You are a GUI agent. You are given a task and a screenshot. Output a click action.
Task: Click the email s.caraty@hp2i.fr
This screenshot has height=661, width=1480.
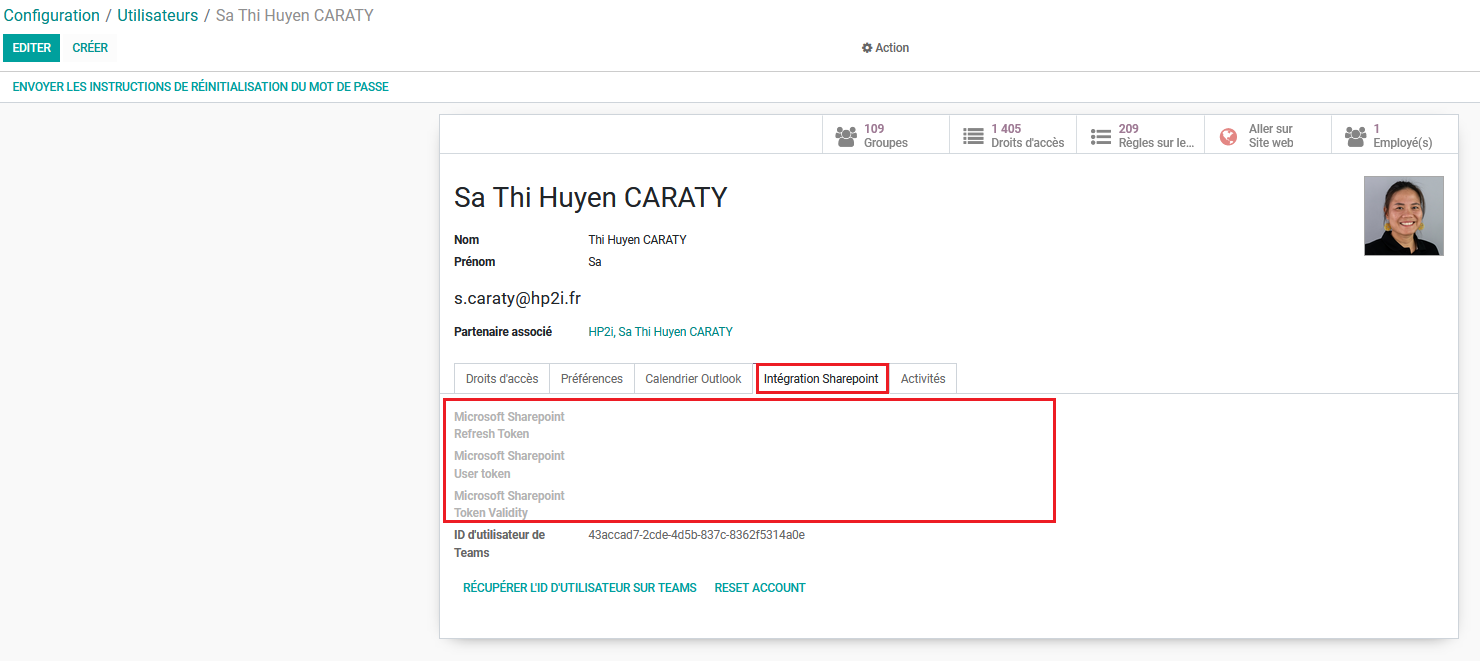[x=517, y=298]
